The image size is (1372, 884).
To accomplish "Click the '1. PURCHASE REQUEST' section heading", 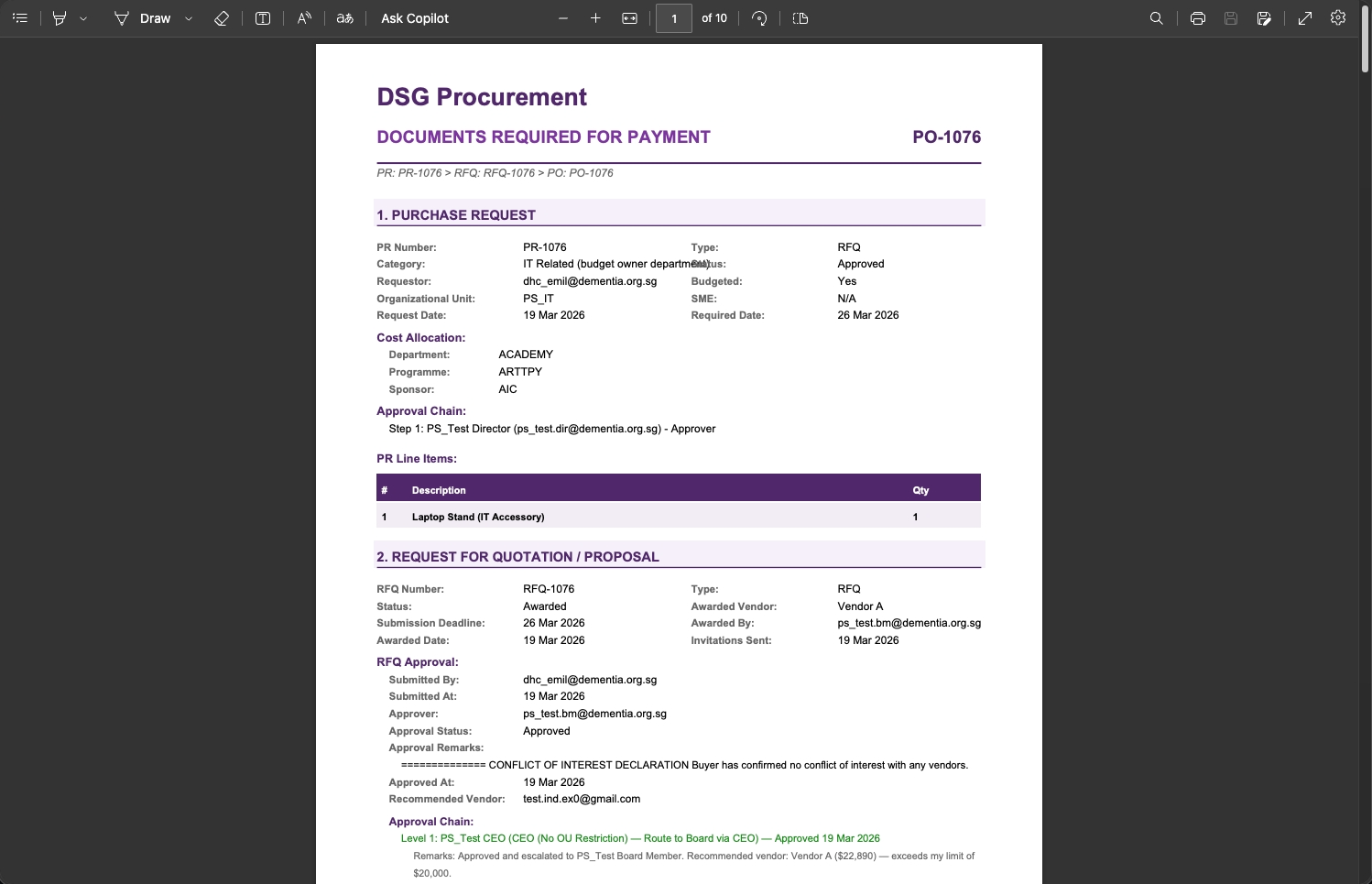I will [x=456, y=215].
